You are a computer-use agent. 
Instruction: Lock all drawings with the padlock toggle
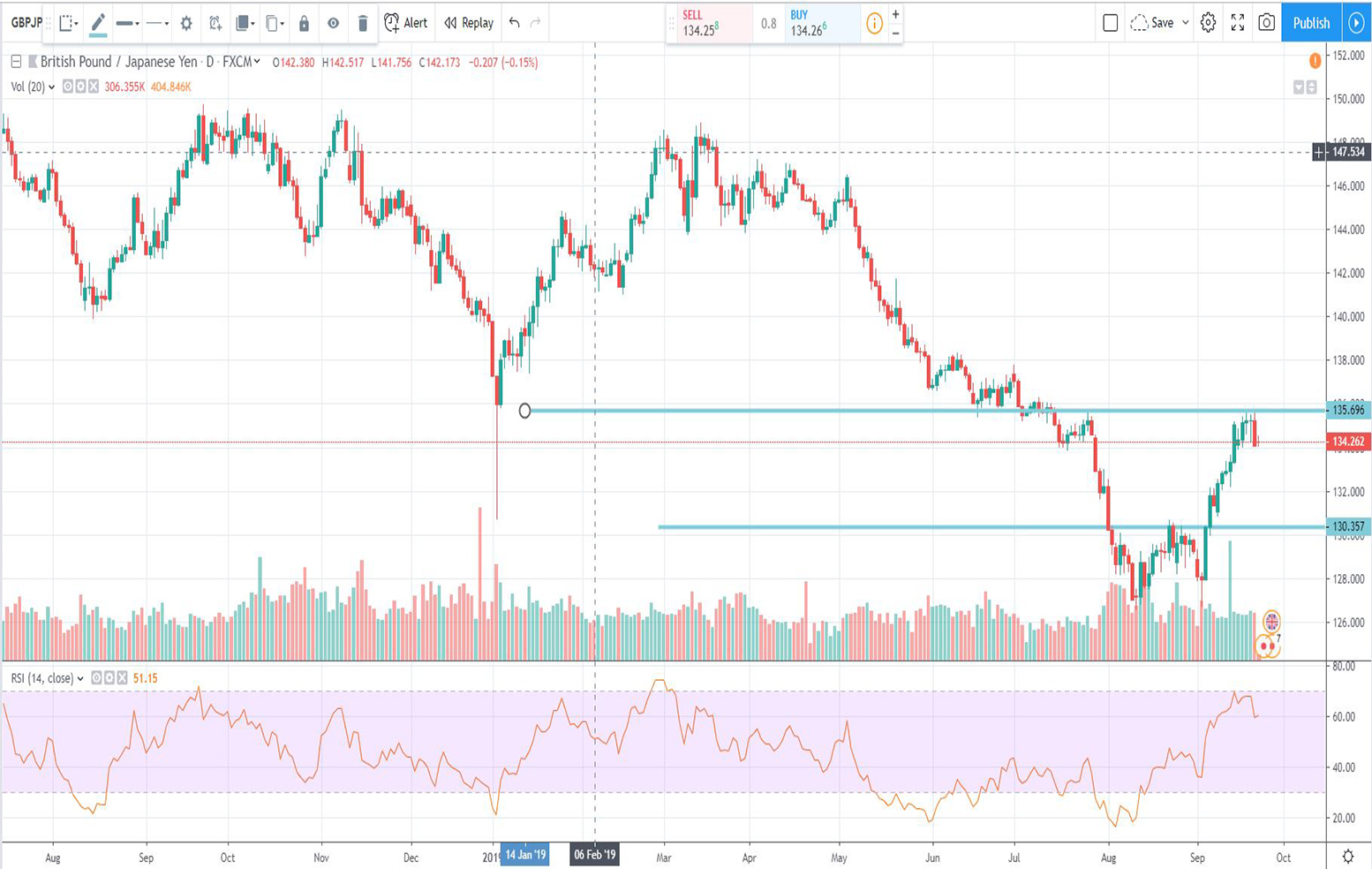[x=305, y=23]
